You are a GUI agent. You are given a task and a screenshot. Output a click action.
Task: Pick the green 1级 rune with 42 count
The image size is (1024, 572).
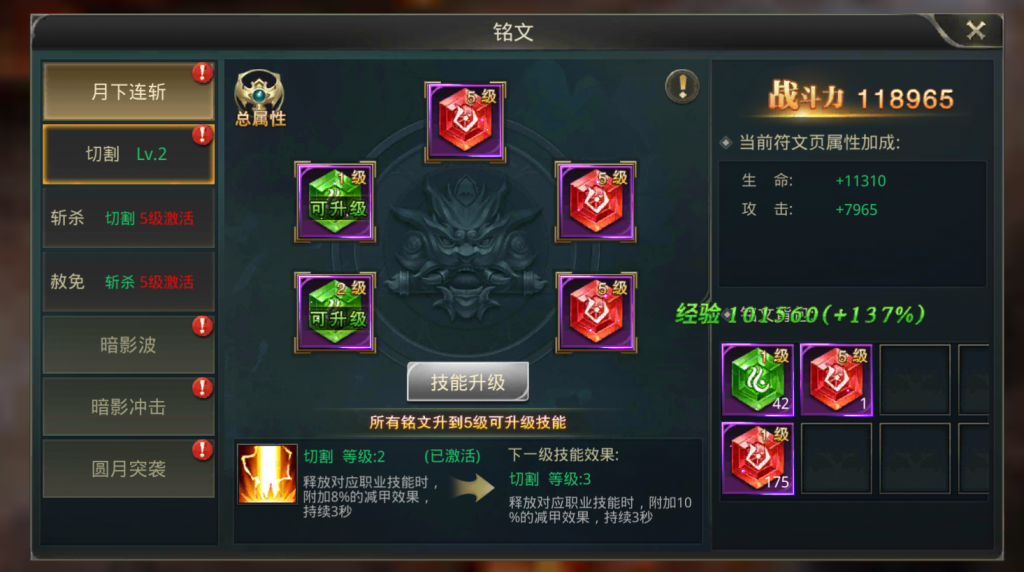click(x=758, y=379)
